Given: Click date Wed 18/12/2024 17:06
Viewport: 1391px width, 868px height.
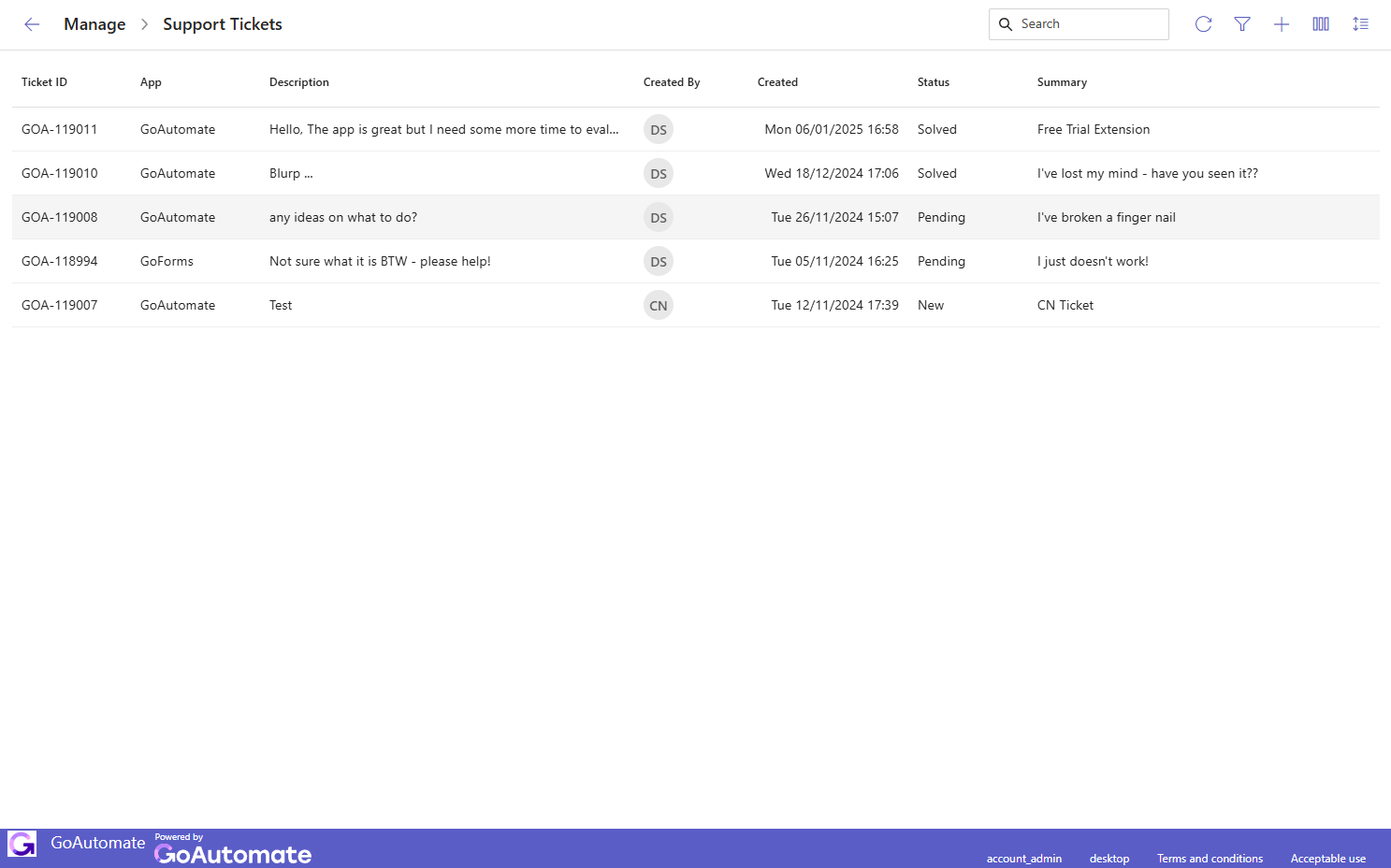Looking at the screenshot, I should click(832, 173).
